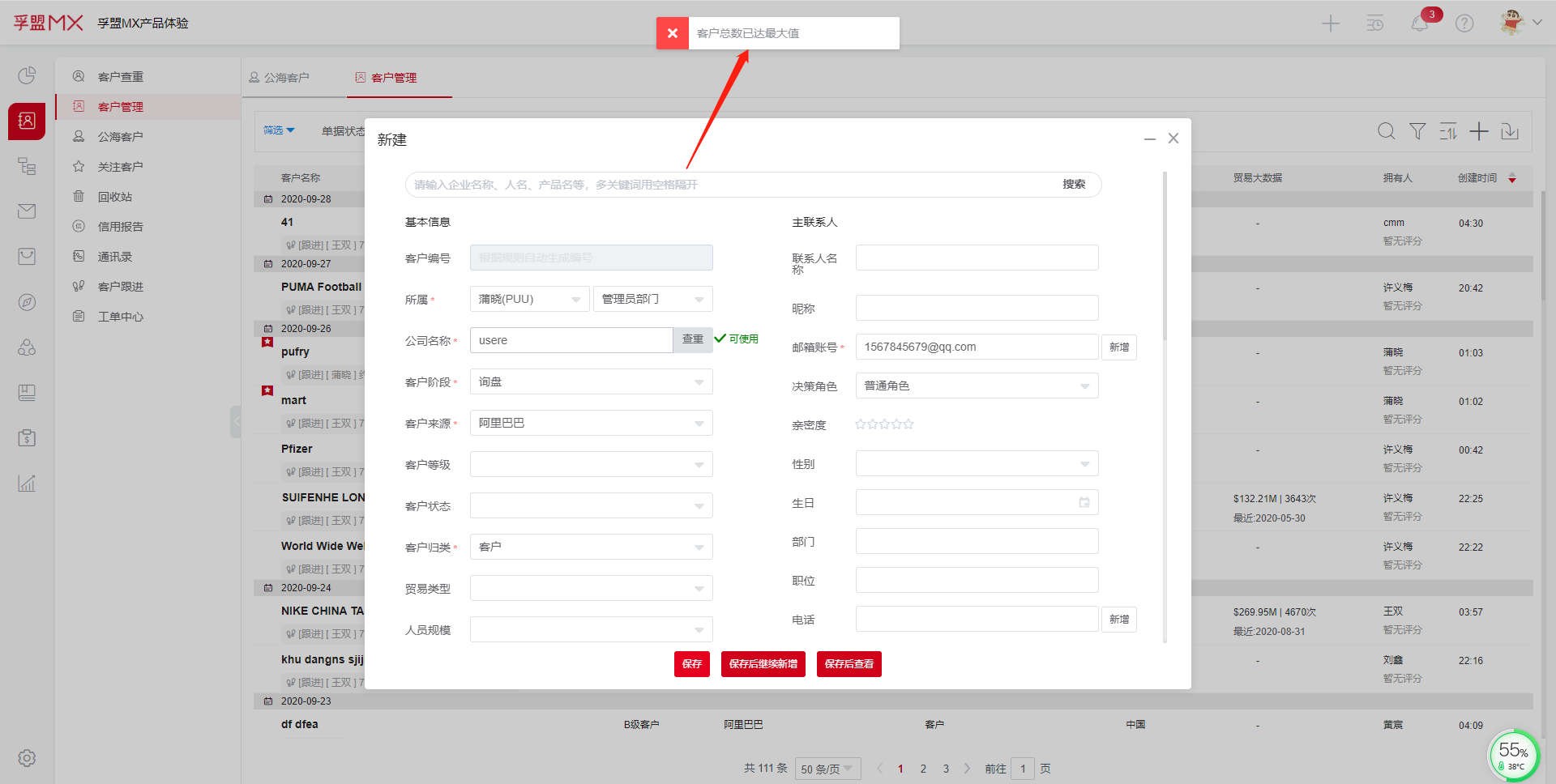Click the statistics chart sidebar icon

pyautogui.click(x=27, y=484)
